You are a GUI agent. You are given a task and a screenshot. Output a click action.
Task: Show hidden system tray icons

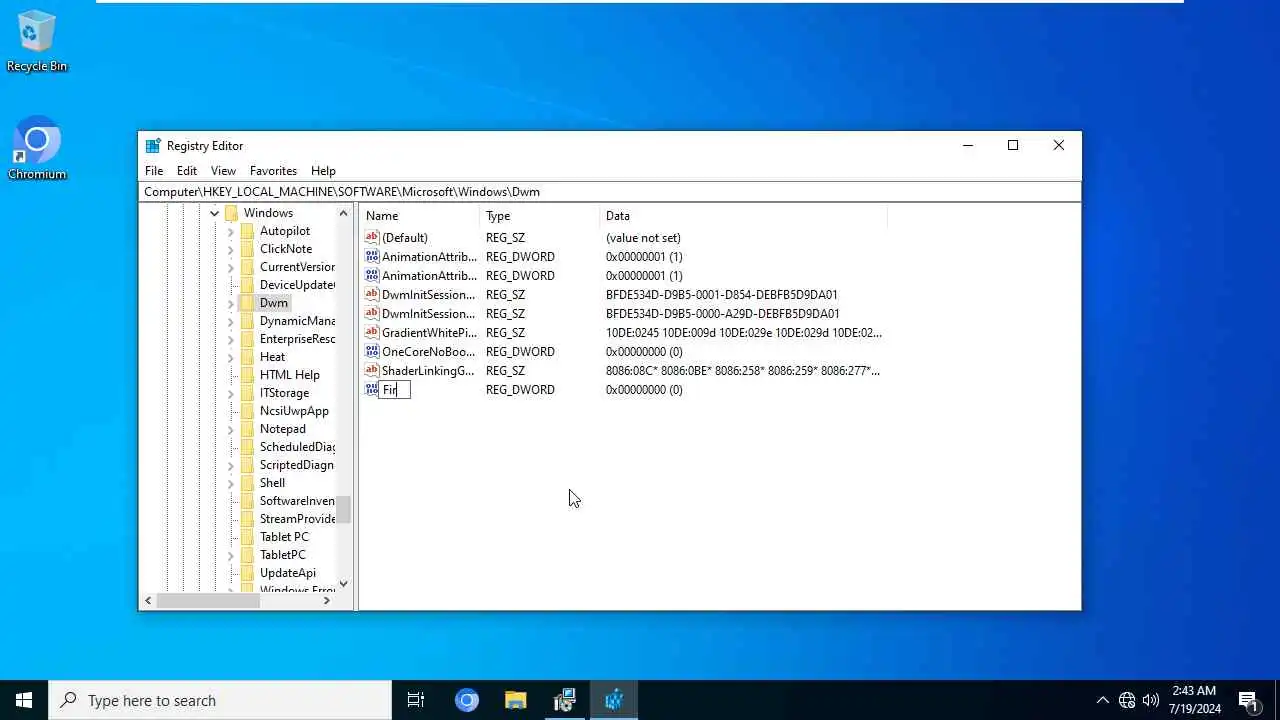pyautogui.click(x=1103, y=700)
